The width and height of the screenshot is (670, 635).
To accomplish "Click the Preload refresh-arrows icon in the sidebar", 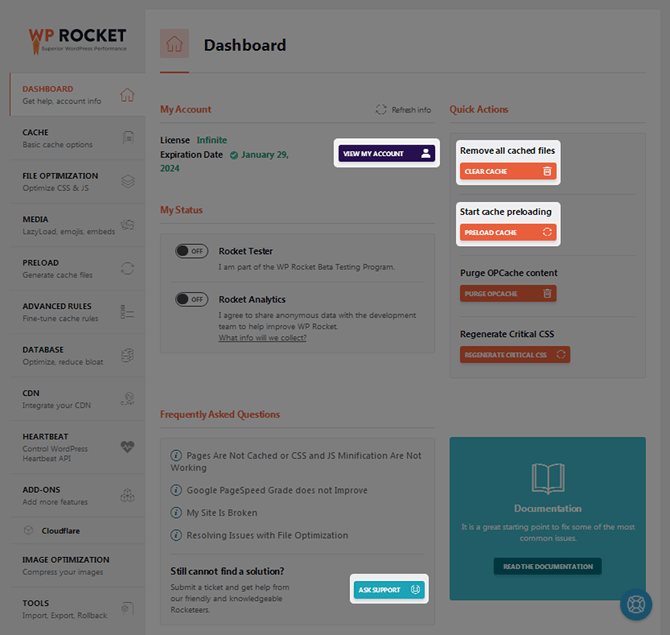I will [x=127, y=268].
